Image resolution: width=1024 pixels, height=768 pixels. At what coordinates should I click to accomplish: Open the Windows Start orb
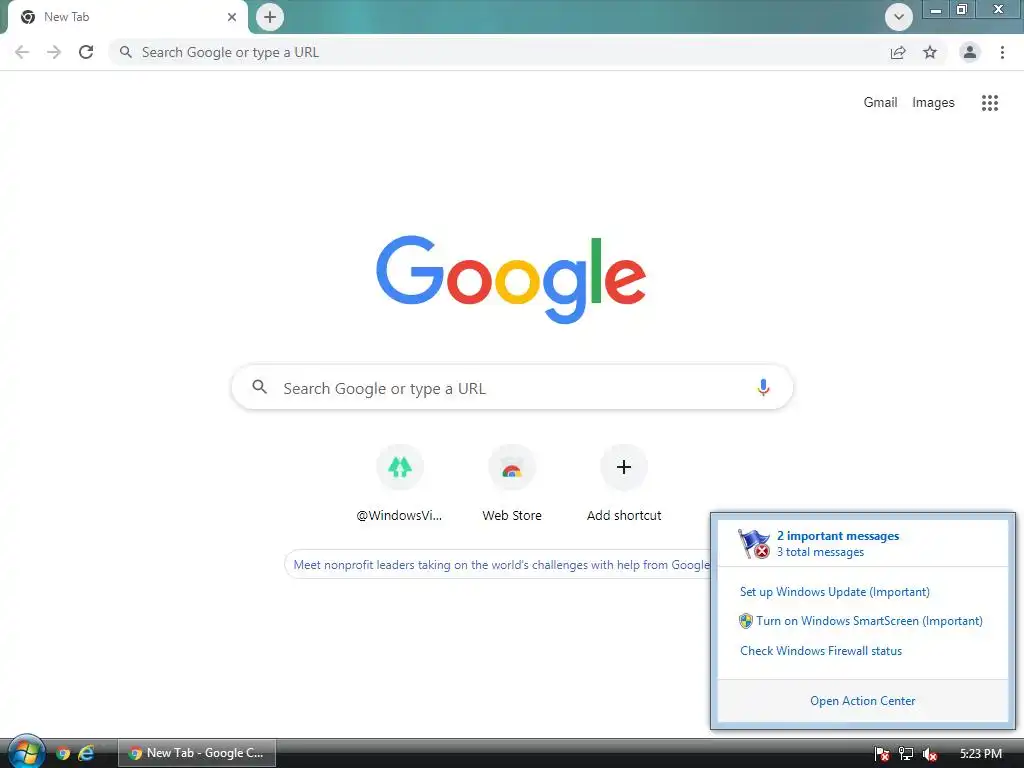point(26,752)
